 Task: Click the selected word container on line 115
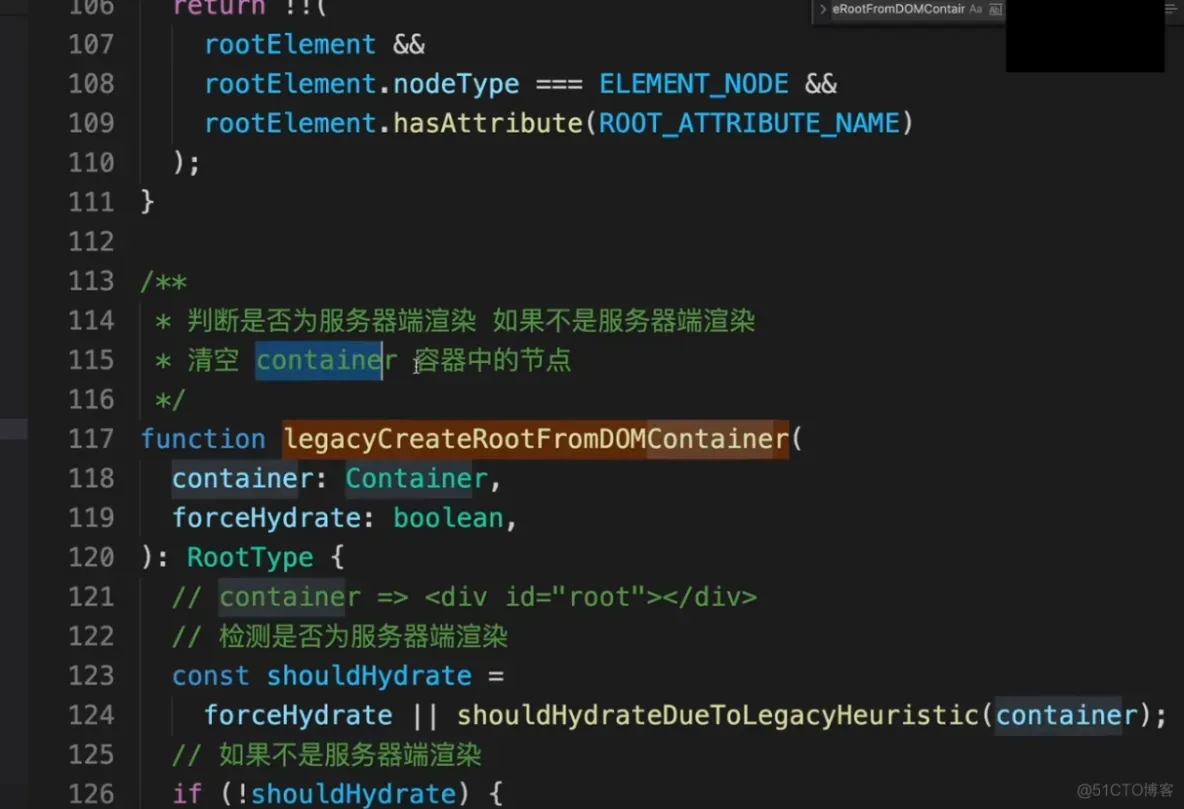point(319,360)
